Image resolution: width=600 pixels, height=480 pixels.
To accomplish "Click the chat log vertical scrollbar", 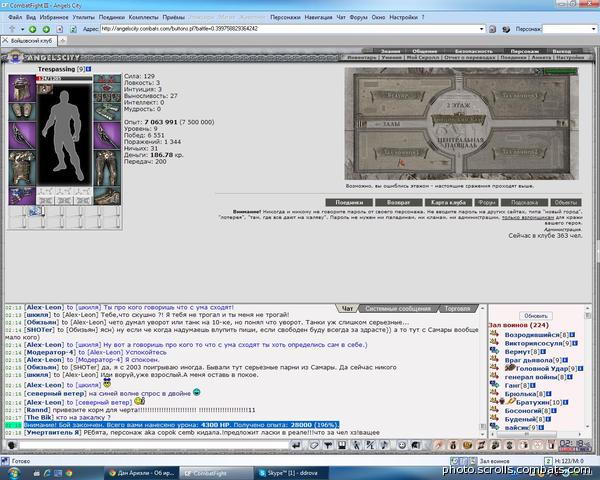I will point(483,371).
